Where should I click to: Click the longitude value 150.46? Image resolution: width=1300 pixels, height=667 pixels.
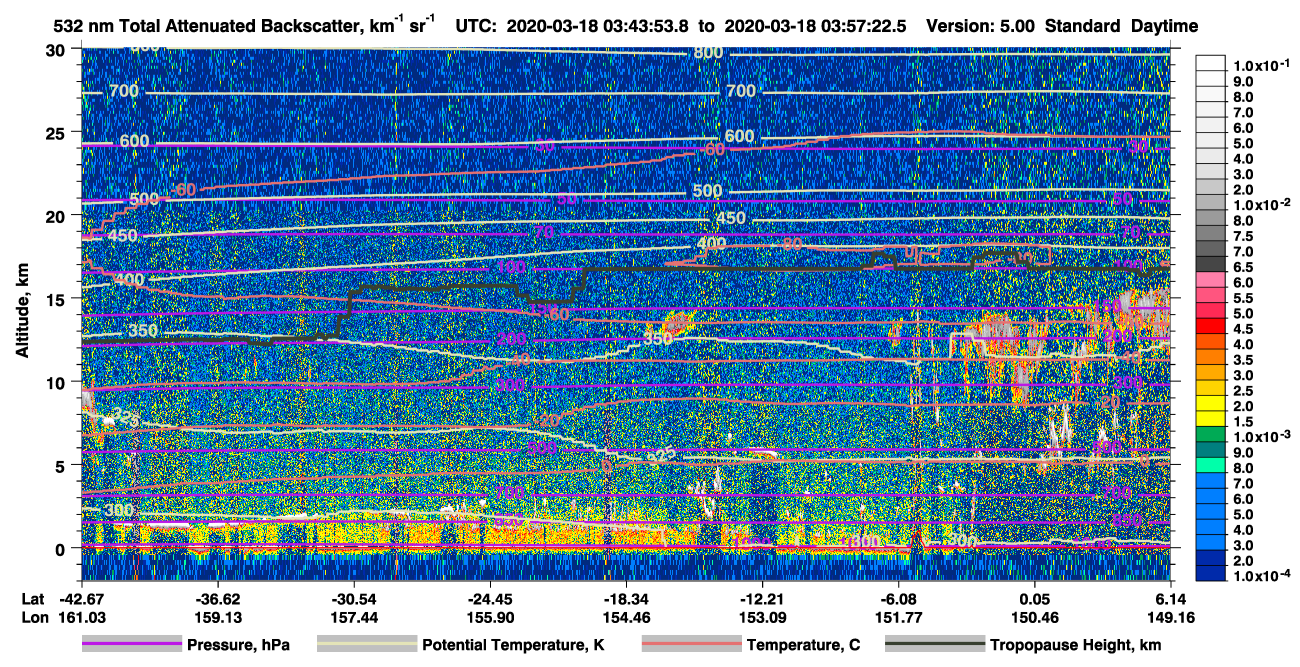coord(1035,617)
